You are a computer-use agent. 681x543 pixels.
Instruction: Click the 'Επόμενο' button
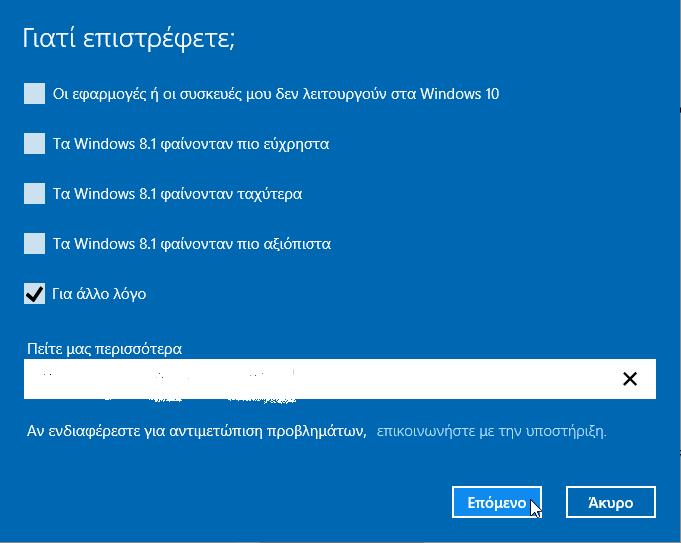coord(497,503)
